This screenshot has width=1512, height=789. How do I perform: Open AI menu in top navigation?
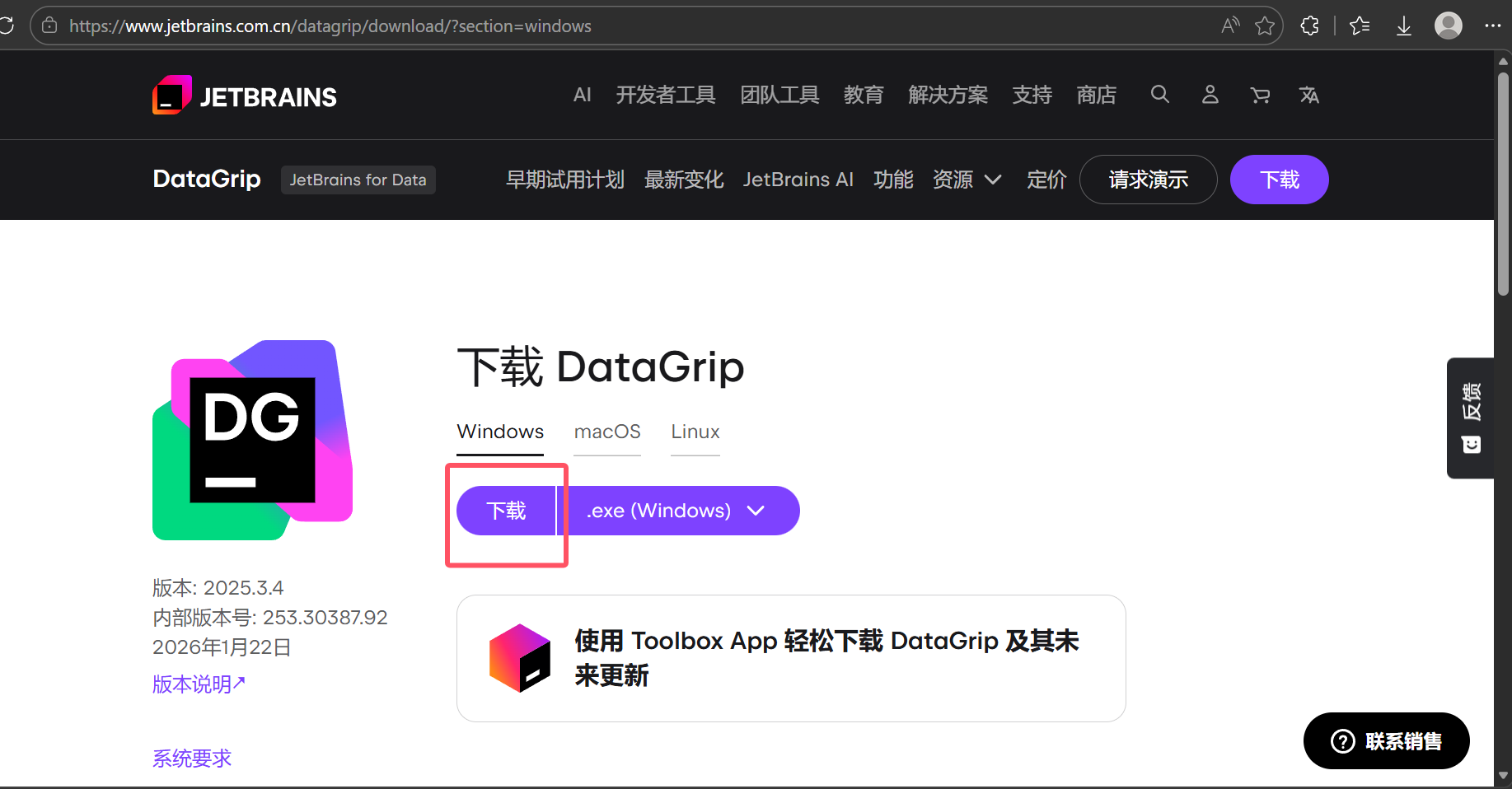pos(583,95)
